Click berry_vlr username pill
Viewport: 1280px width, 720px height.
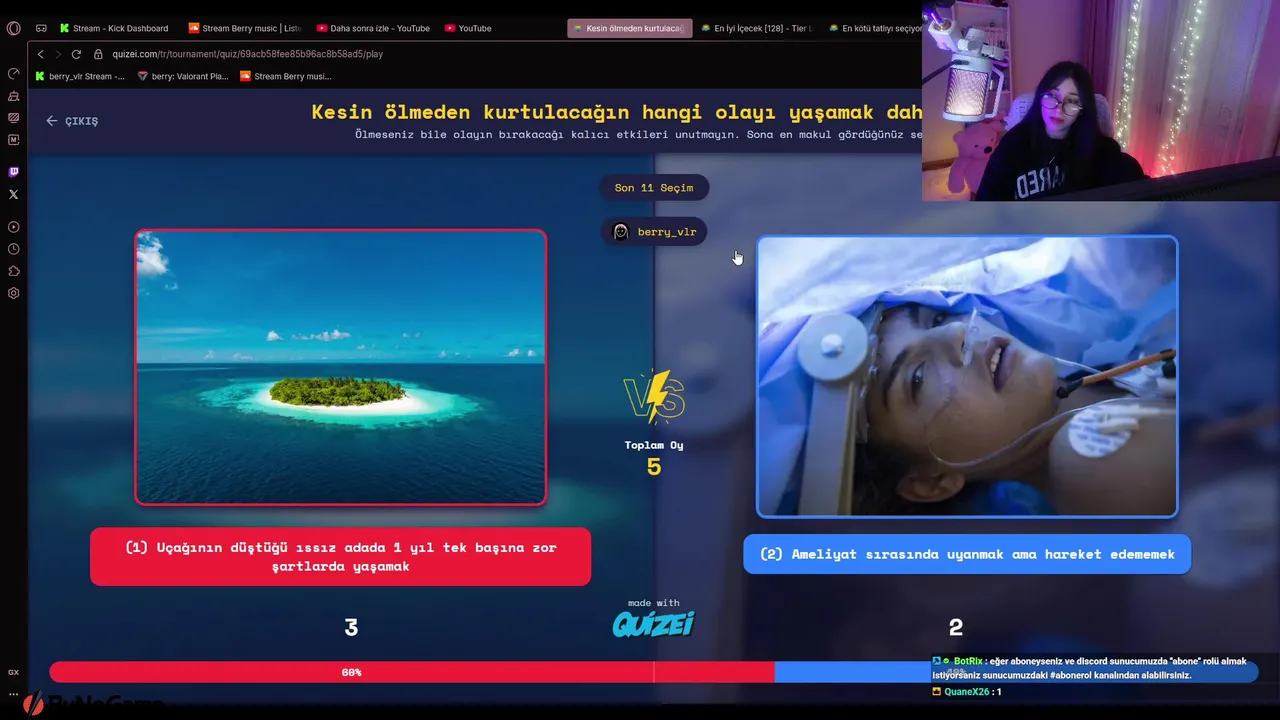[654, 232]
